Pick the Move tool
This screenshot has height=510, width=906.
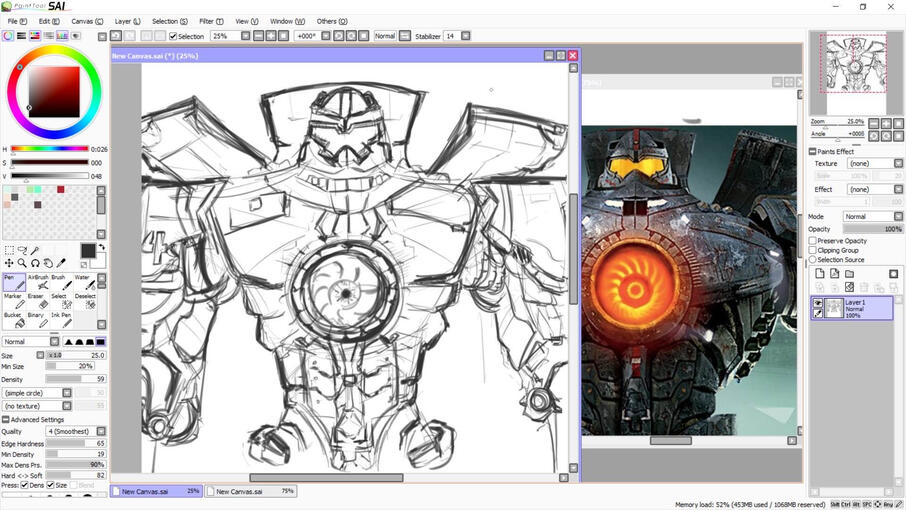coord(9,263)
